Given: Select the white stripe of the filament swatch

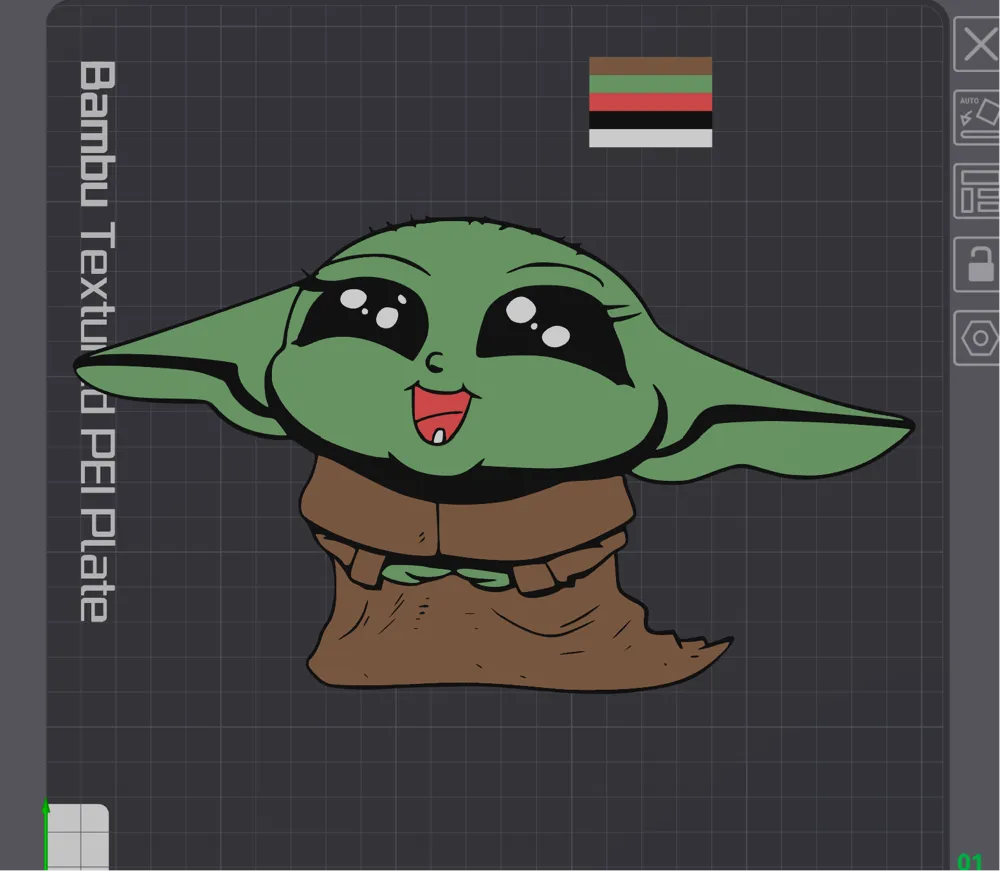Looking at the screenshot, I should (650, 137).
